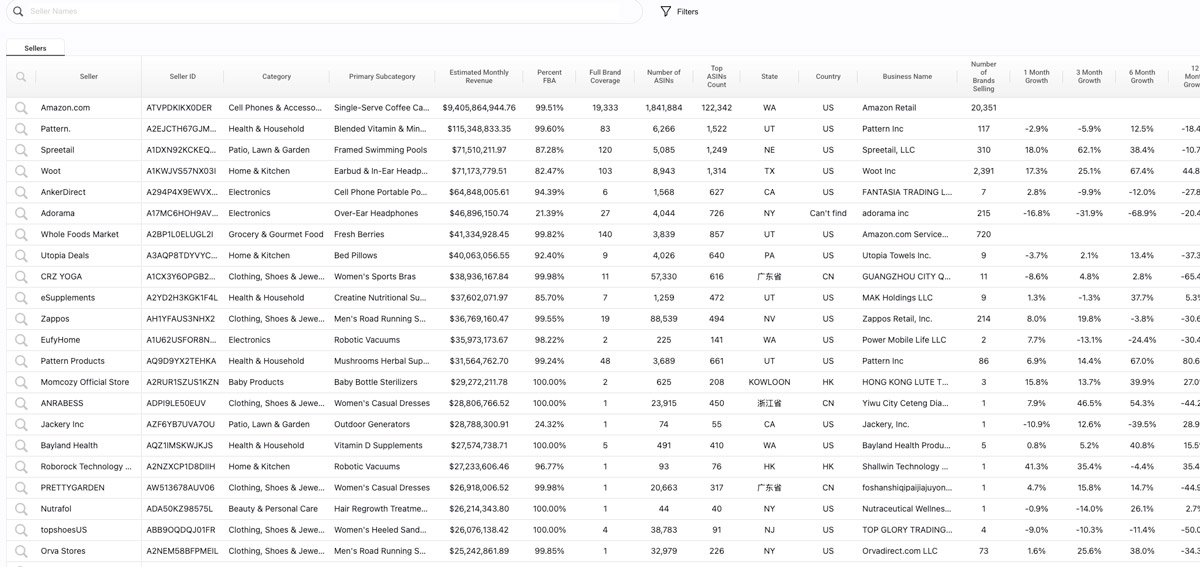This screenshot has width=1200, height=567.
Task: Open details magnifier for Bayland Health row
Action: click(21, 445)
